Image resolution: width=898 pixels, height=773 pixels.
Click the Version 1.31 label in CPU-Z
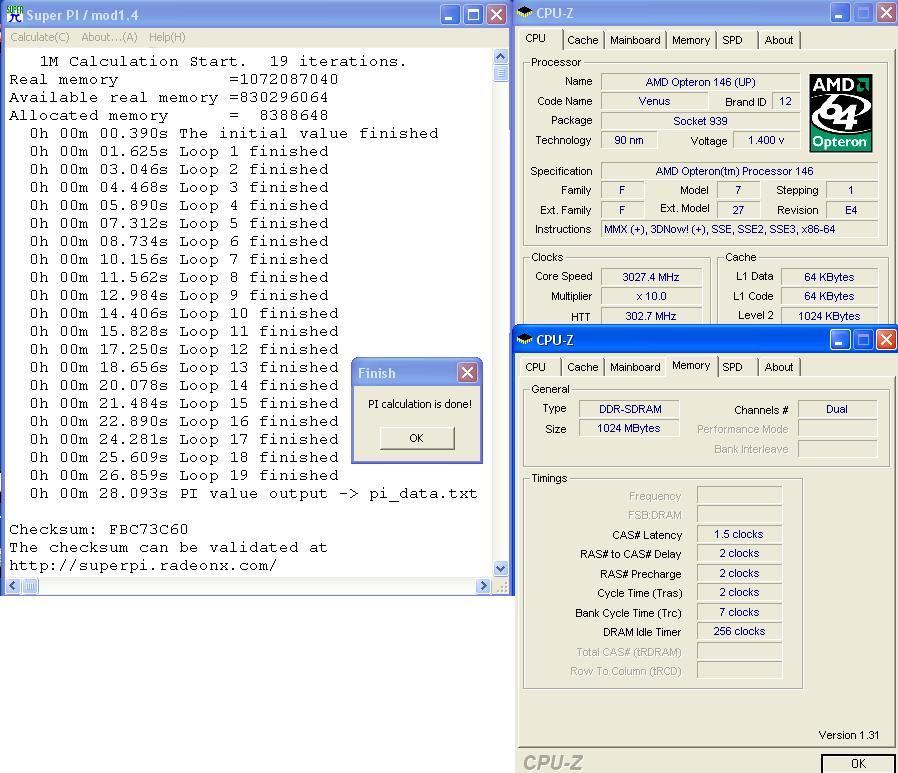[x=848, y=735]
